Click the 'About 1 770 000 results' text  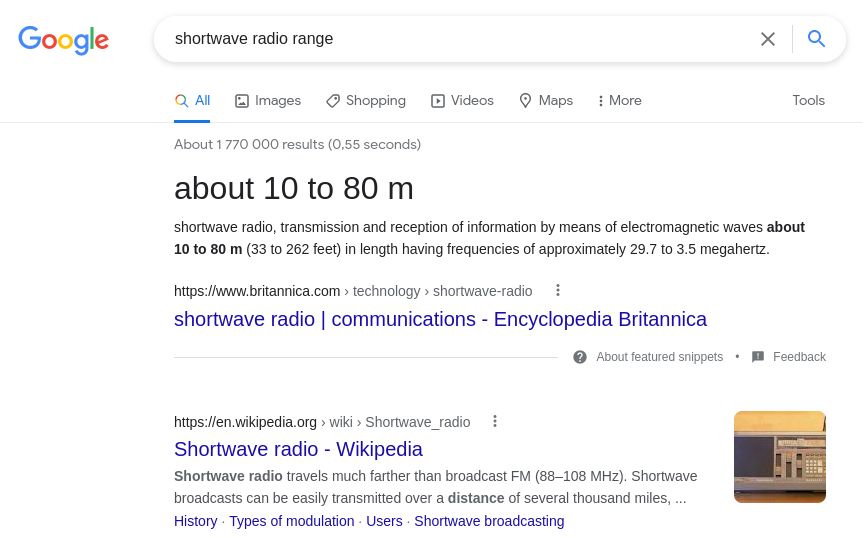(297, 144)
